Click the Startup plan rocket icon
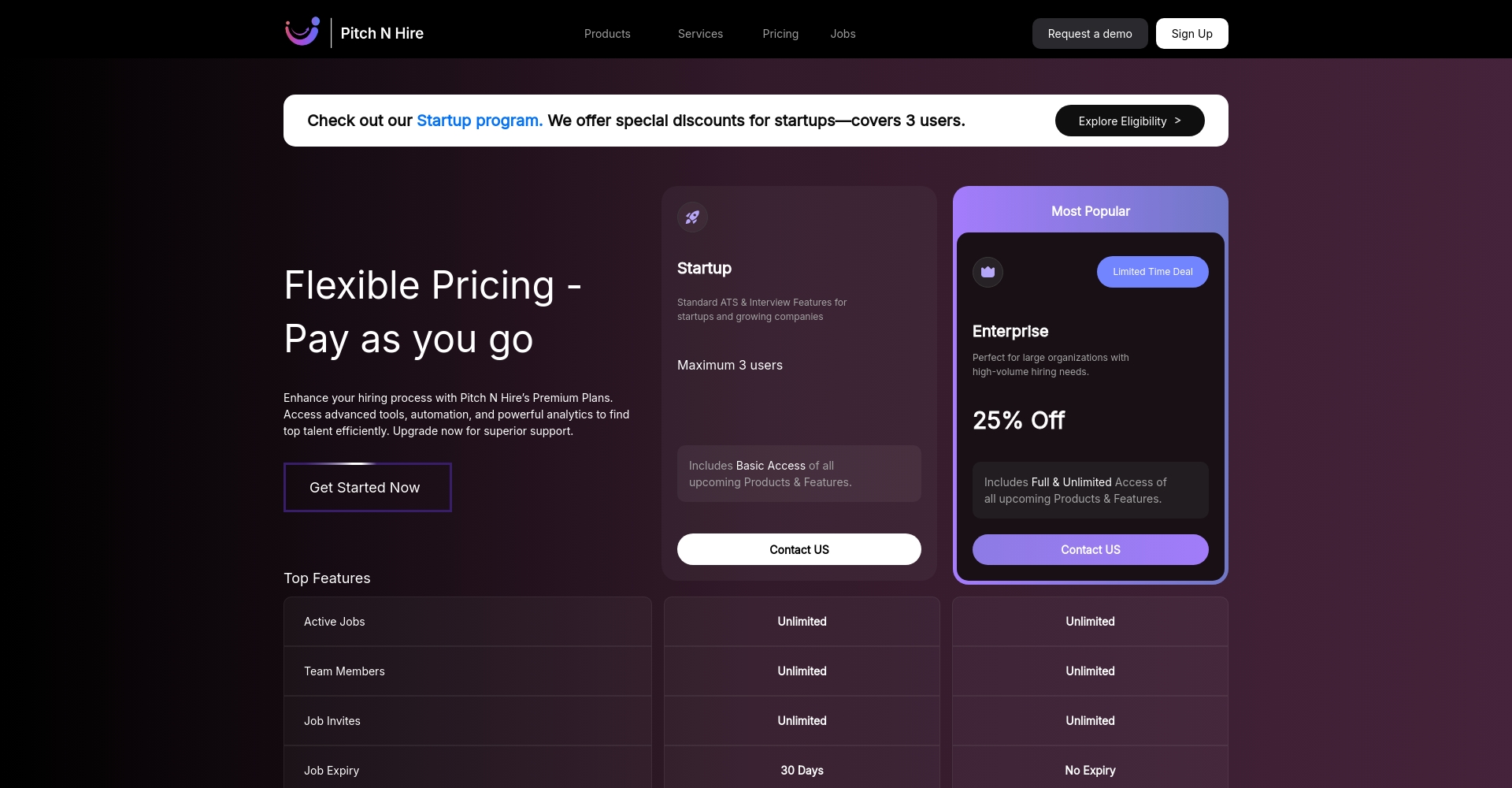 coord(692,217)
